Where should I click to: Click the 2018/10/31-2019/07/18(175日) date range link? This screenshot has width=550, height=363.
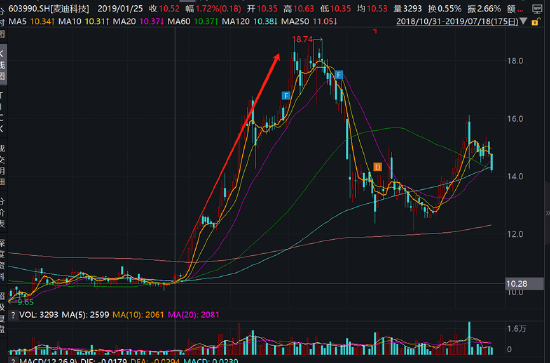click(x=457, y=21)
